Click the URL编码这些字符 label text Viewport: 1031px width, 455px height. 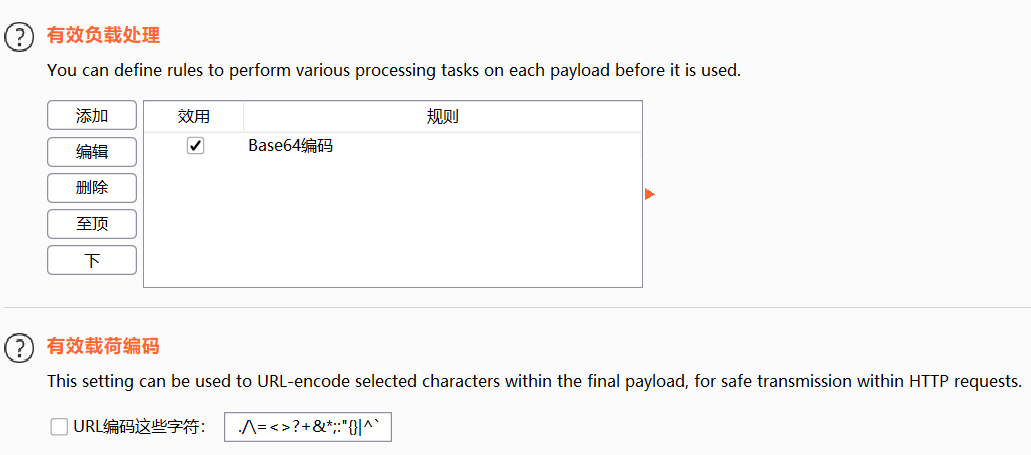coord(139,428)
